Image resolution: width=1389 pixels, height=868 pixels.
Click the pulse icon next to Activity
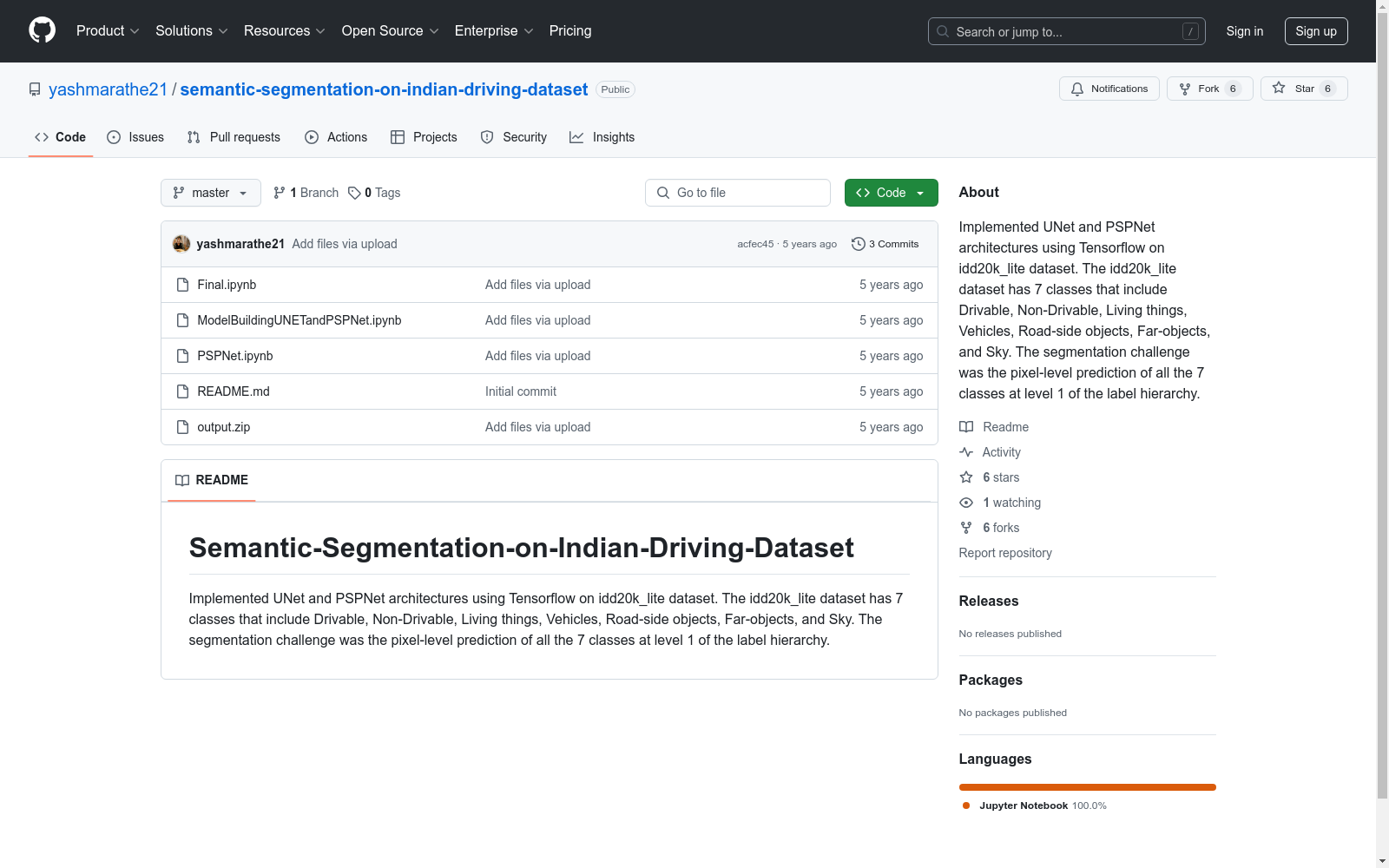(x=966, y=452)
